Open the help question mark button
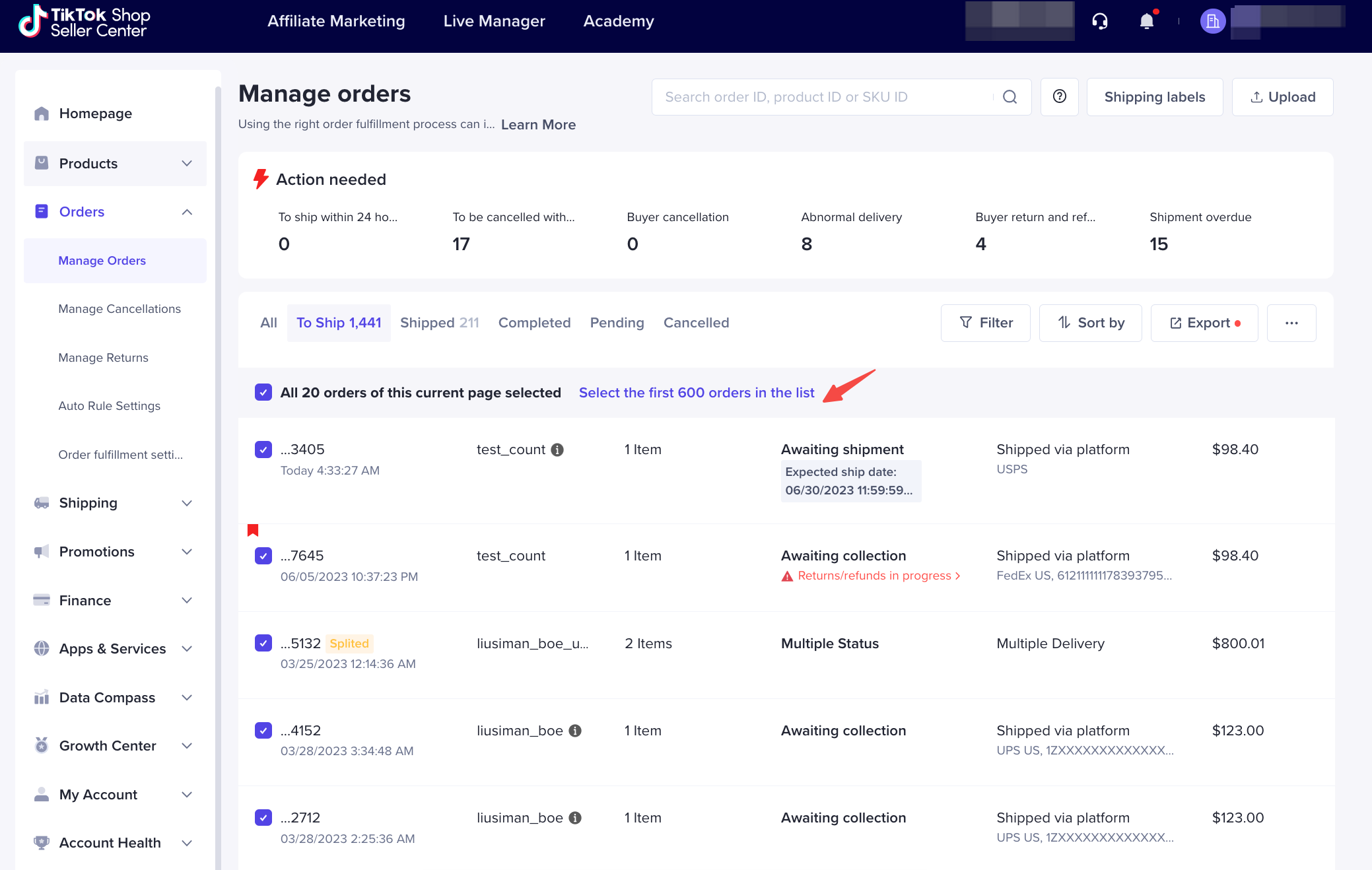The height and width of the screenshot is (870, 1372). (x=1059, y=97)
